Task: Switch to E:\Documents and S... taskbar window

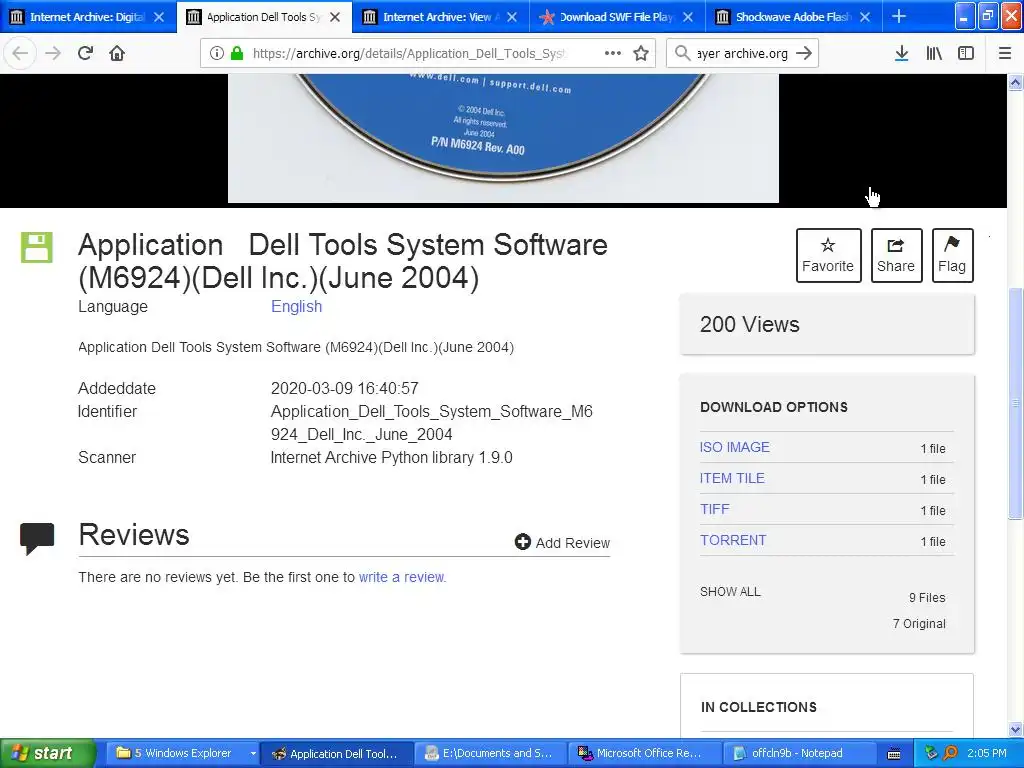Action: [x=490, y=753]
